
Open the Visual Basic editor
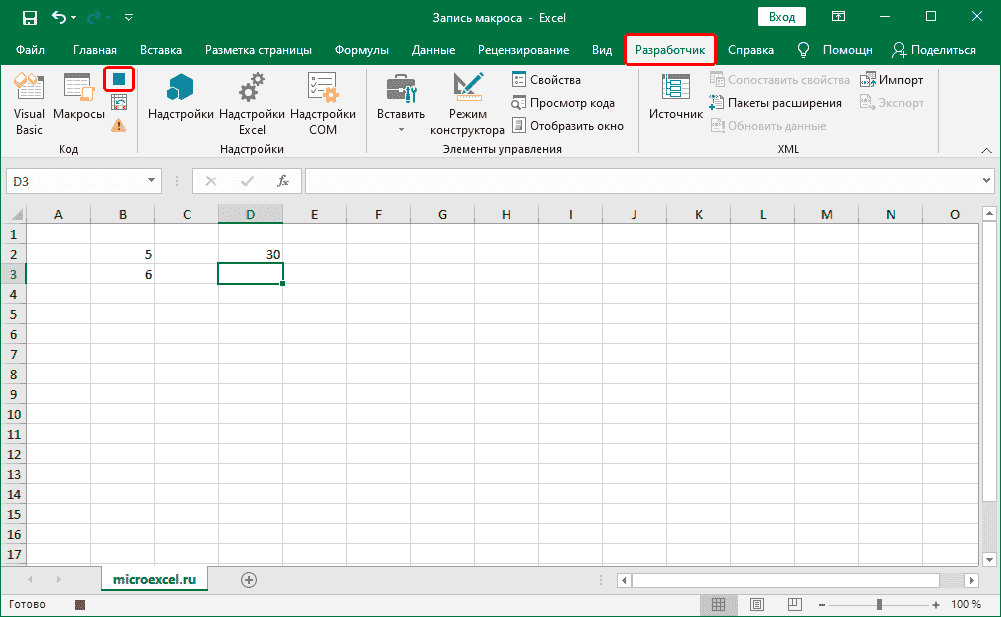tap(29, 104)
